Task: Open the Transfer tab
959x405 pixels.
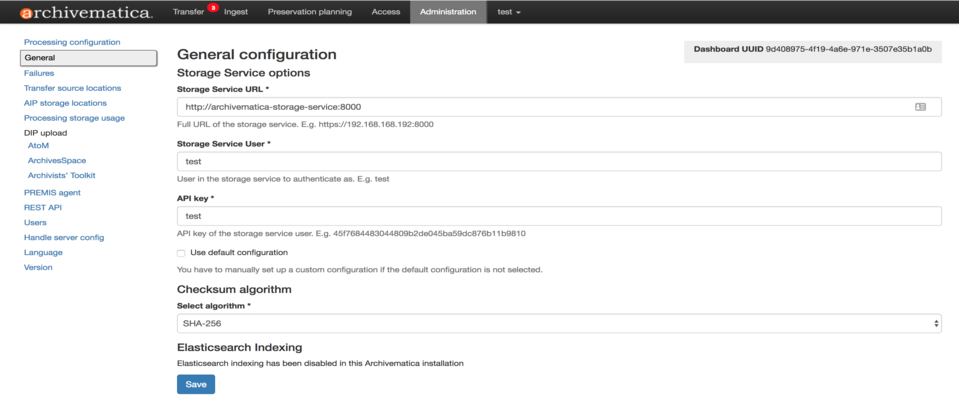Action: tap(188, 12)
